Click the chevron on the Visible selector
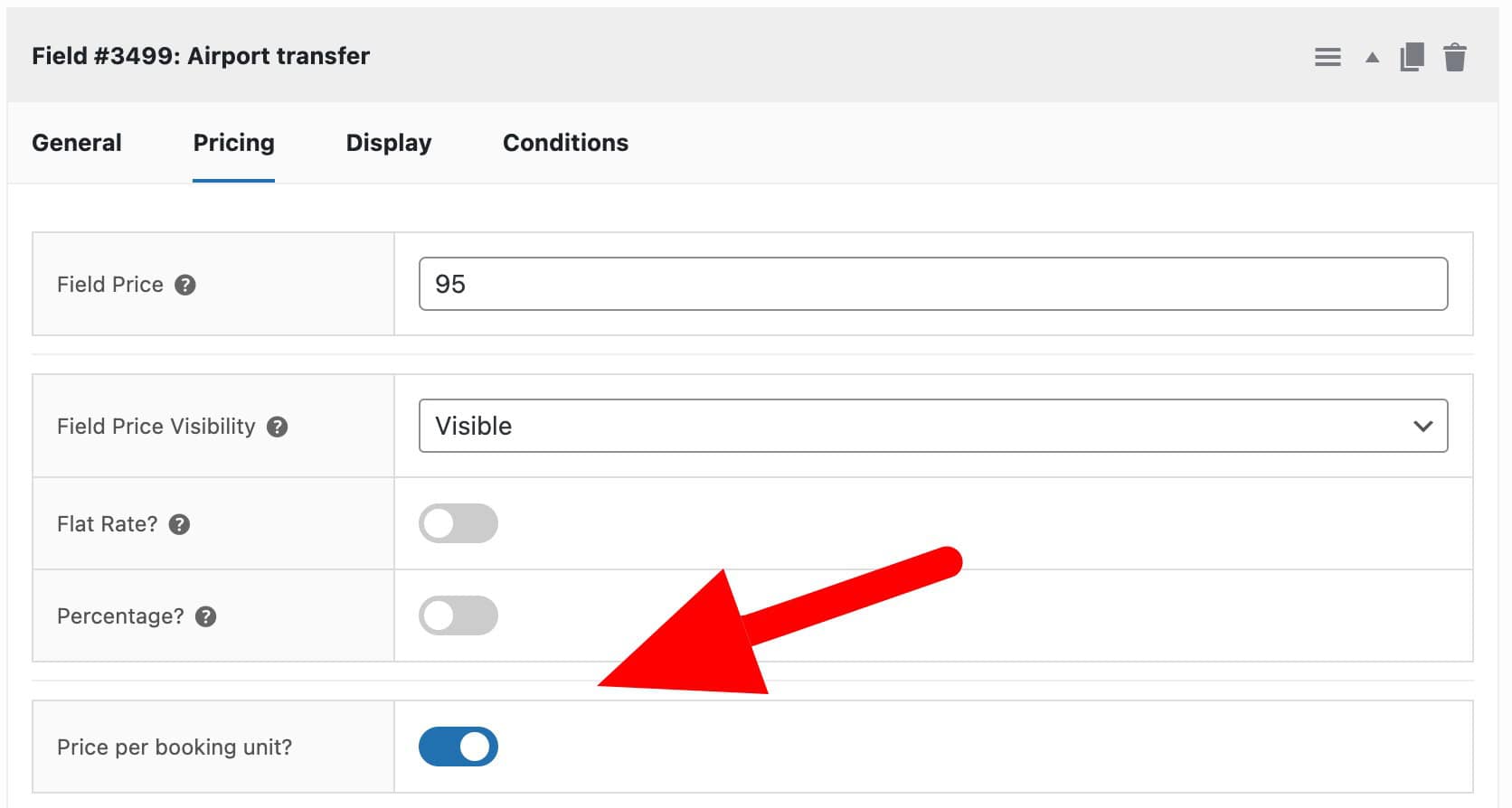The height and width of the screenshot is (808, 1512). tap(1423, 426)
